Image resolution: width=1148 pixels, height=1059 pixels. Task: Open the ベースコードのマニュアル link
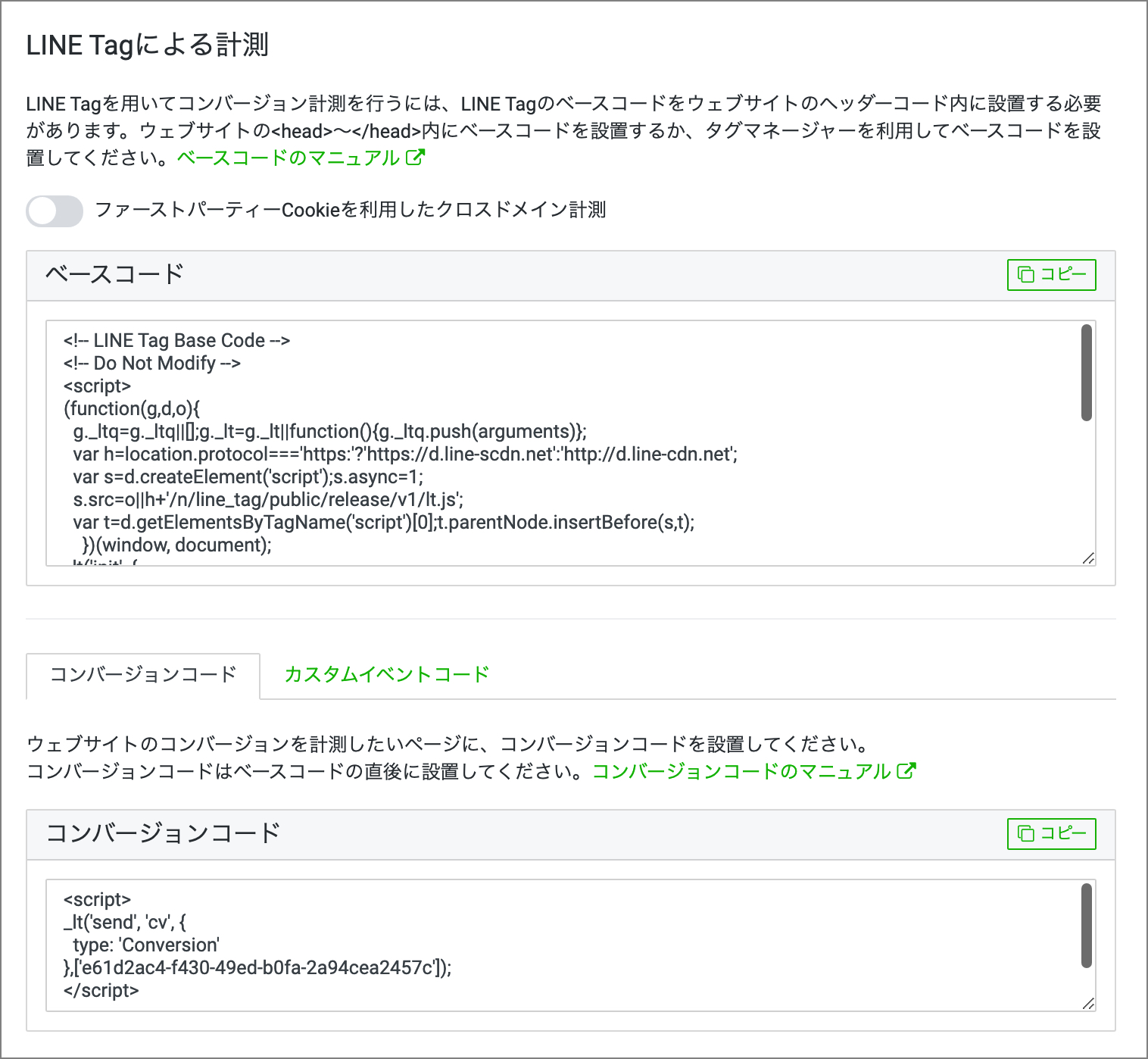(x=289, y=158)
